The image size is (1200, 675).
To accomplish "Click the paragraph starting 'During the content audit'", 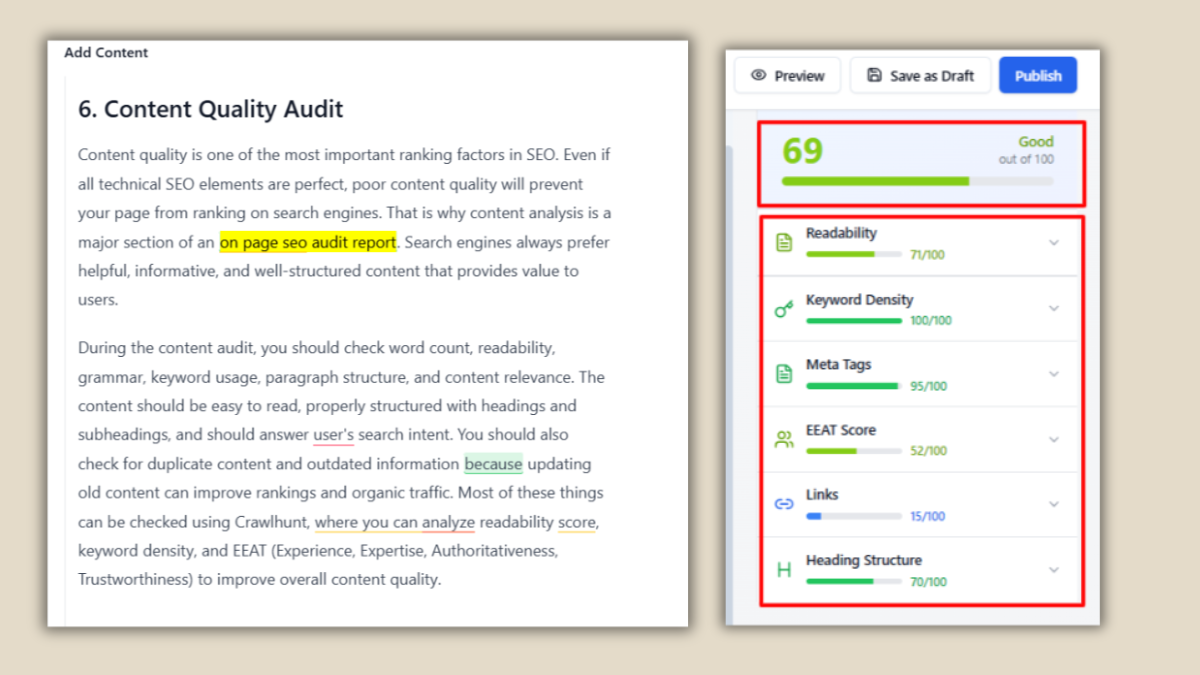I will click(342, 464).
